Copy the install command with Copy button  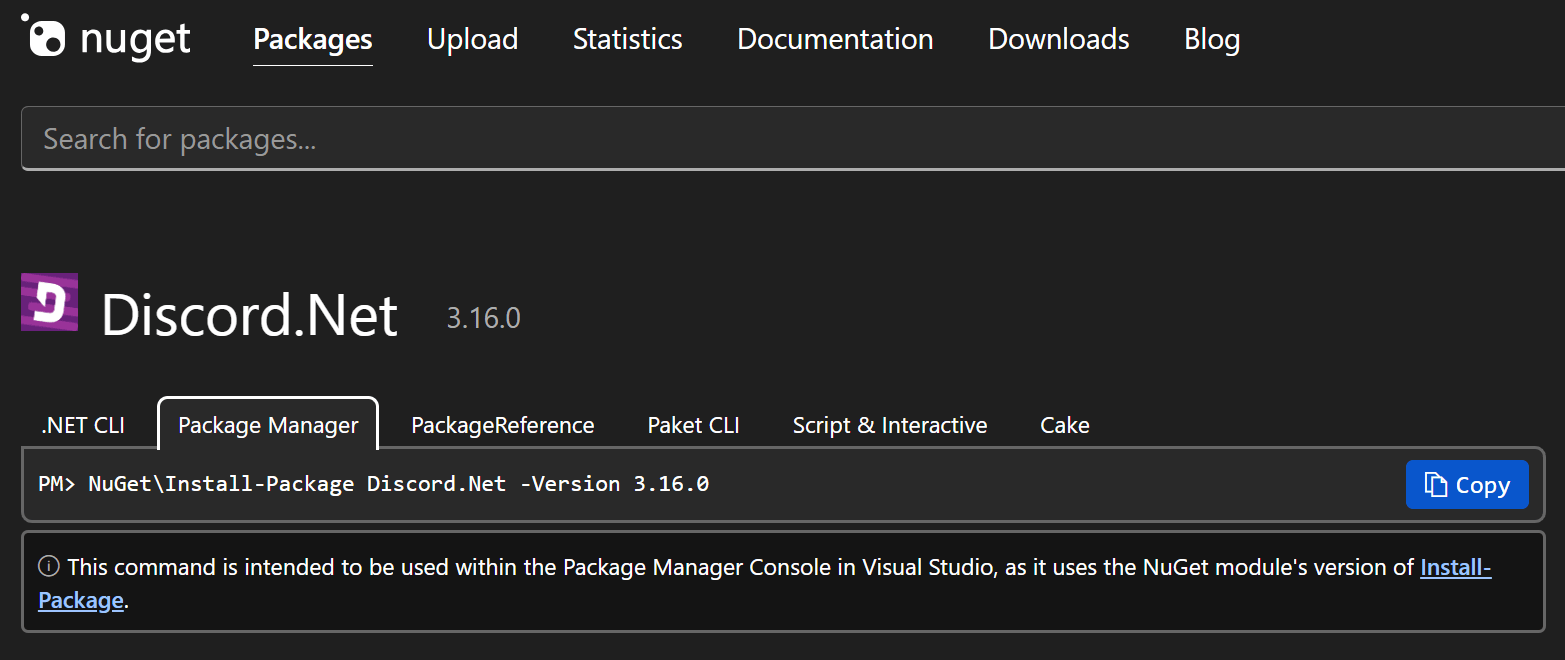(1467, 485)
